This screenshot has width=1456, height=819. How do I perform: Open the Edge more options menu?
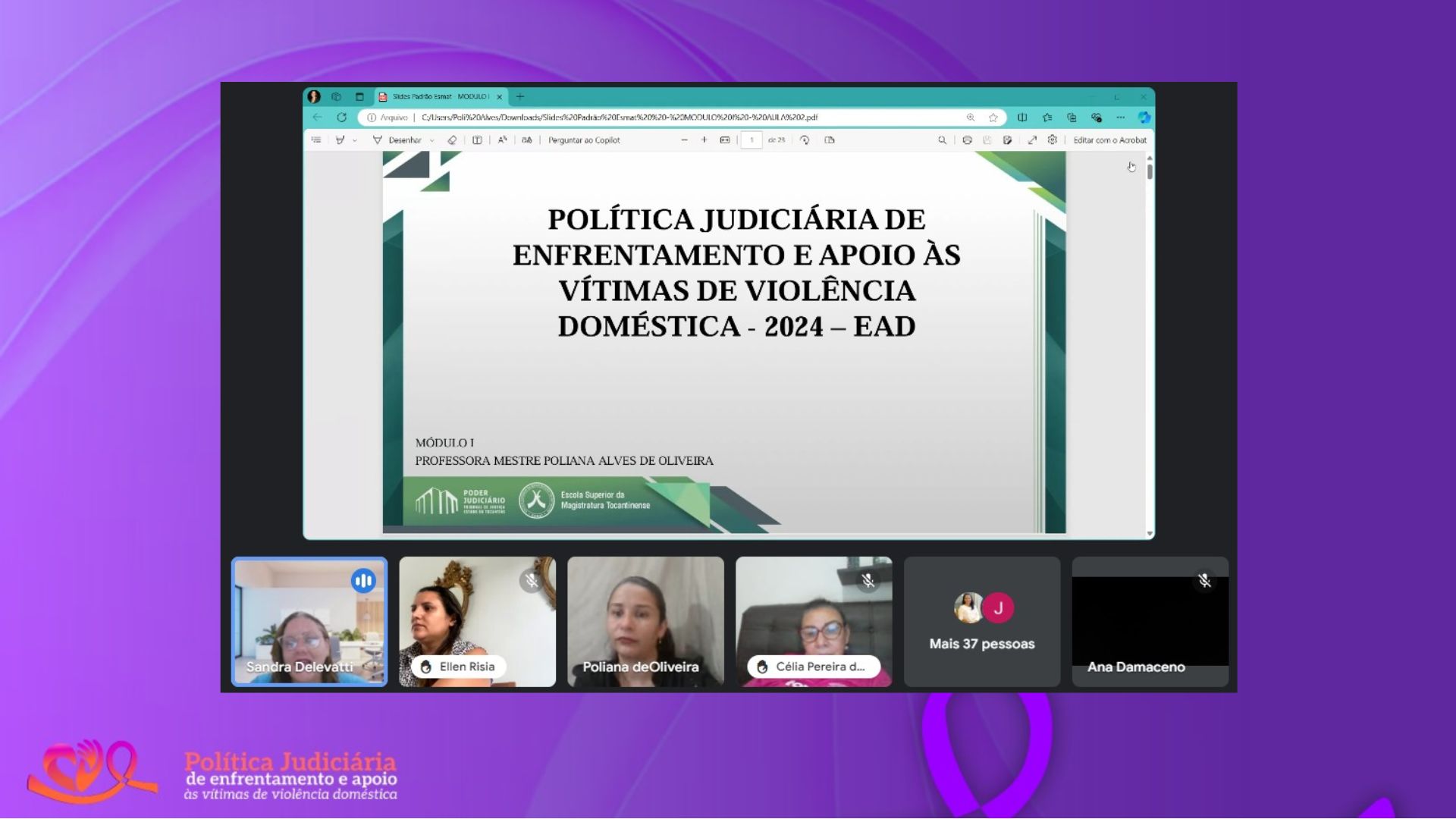click(x=1120, y=118)
